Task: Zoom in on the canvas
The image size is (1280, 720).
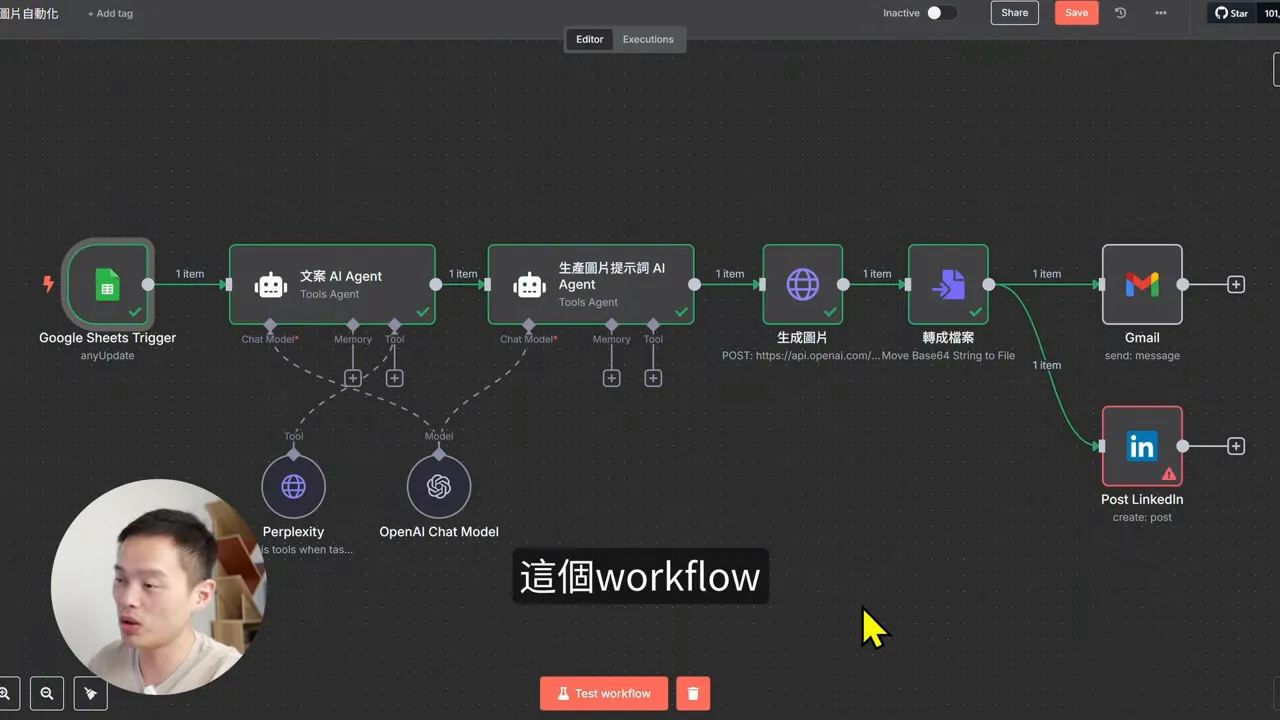Action: click(x=5, y=693)
